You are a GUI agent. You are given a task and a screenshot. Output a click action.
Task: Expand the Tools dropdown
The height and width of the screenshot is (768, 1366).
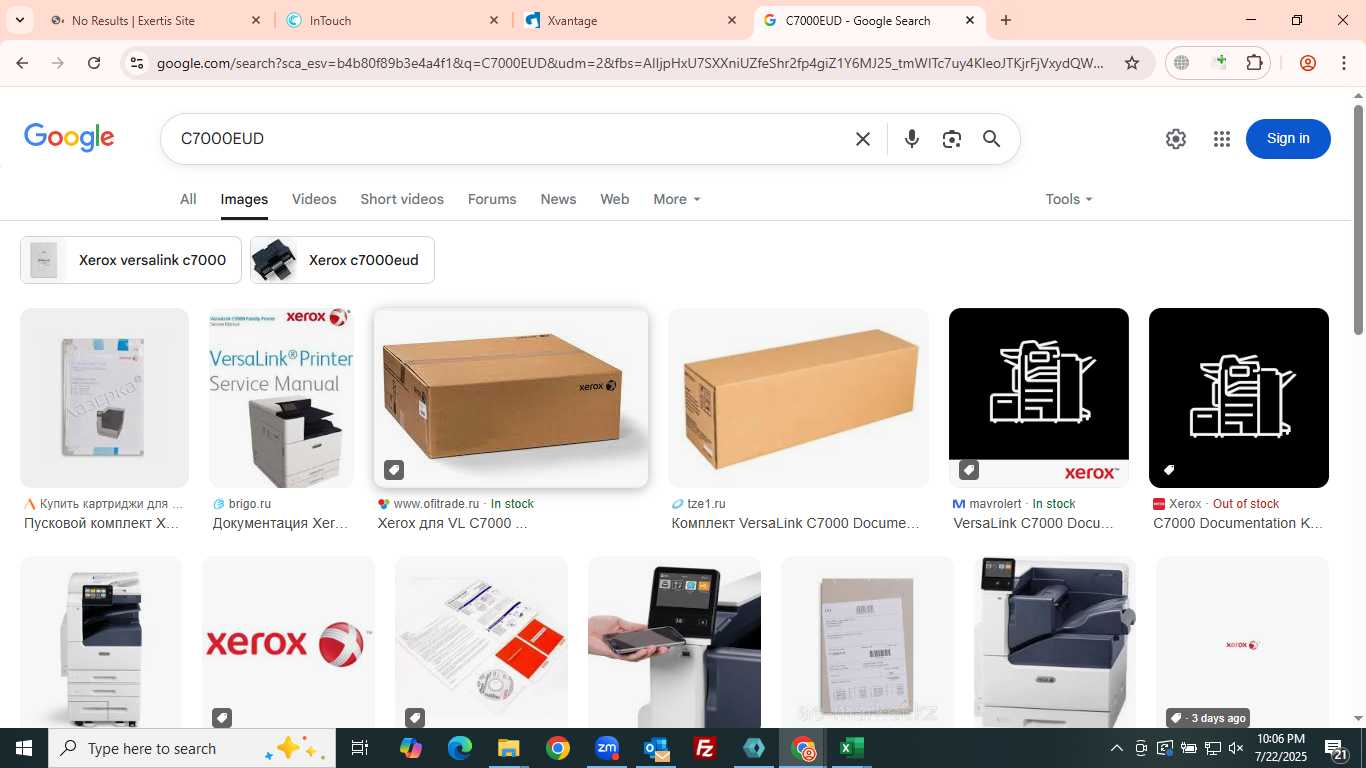pos(1069,199)
